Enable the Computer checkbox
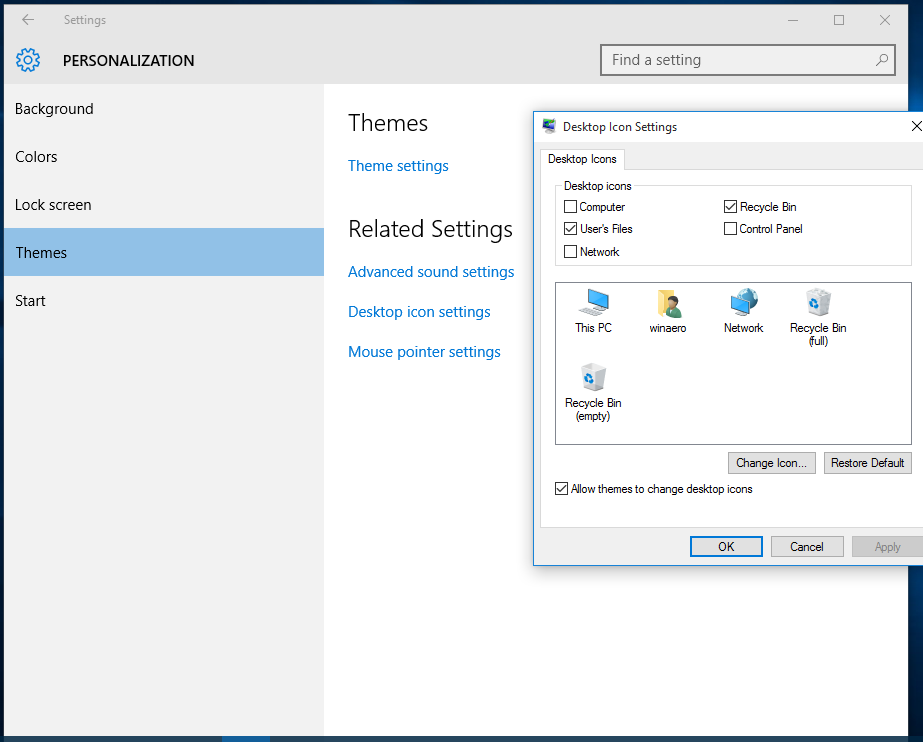The width and height of the screenshot is (923, 742). [x=570, y=207]
